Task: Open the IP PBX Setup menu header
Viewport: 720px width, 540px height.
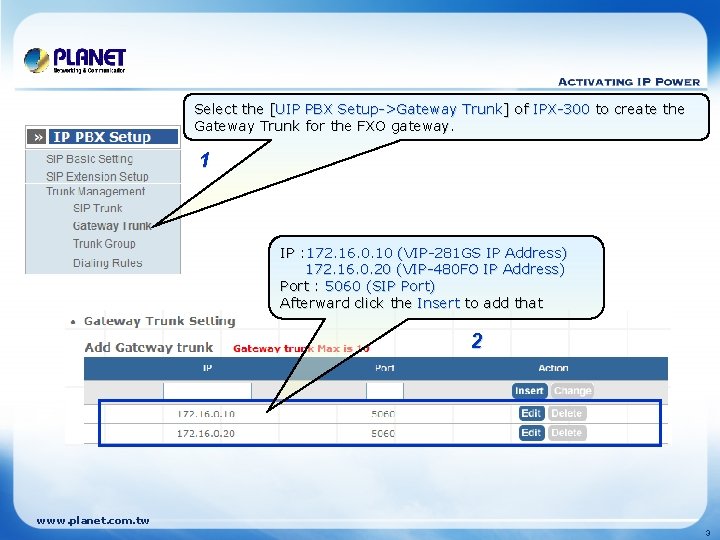Action: coord(113,137)
